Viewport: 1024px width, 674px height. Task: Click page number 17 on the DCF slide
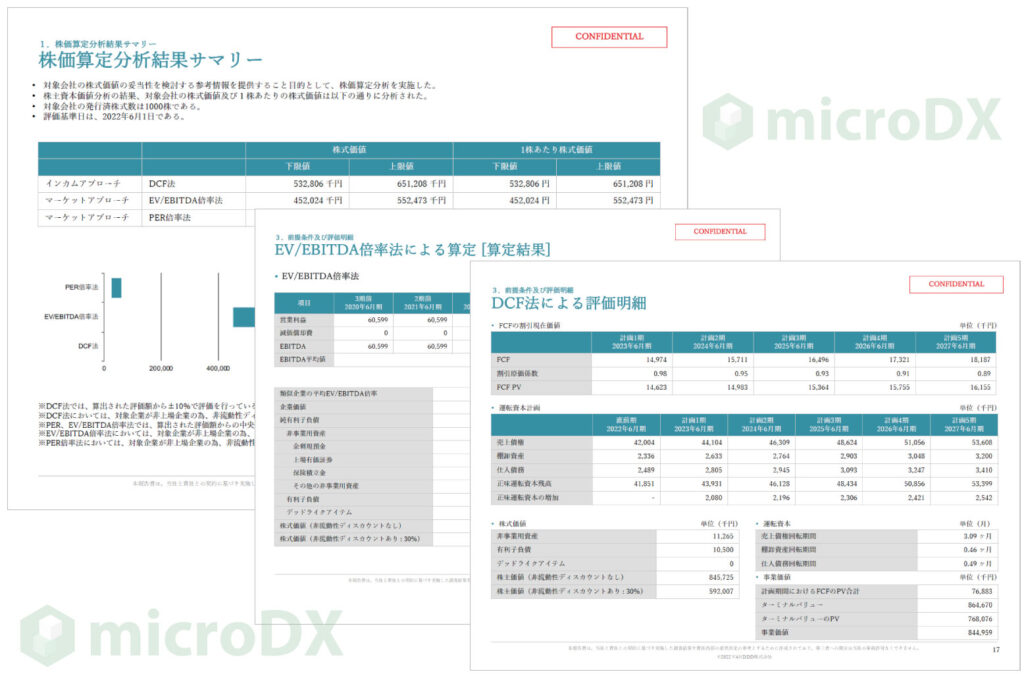click(995, 650)
